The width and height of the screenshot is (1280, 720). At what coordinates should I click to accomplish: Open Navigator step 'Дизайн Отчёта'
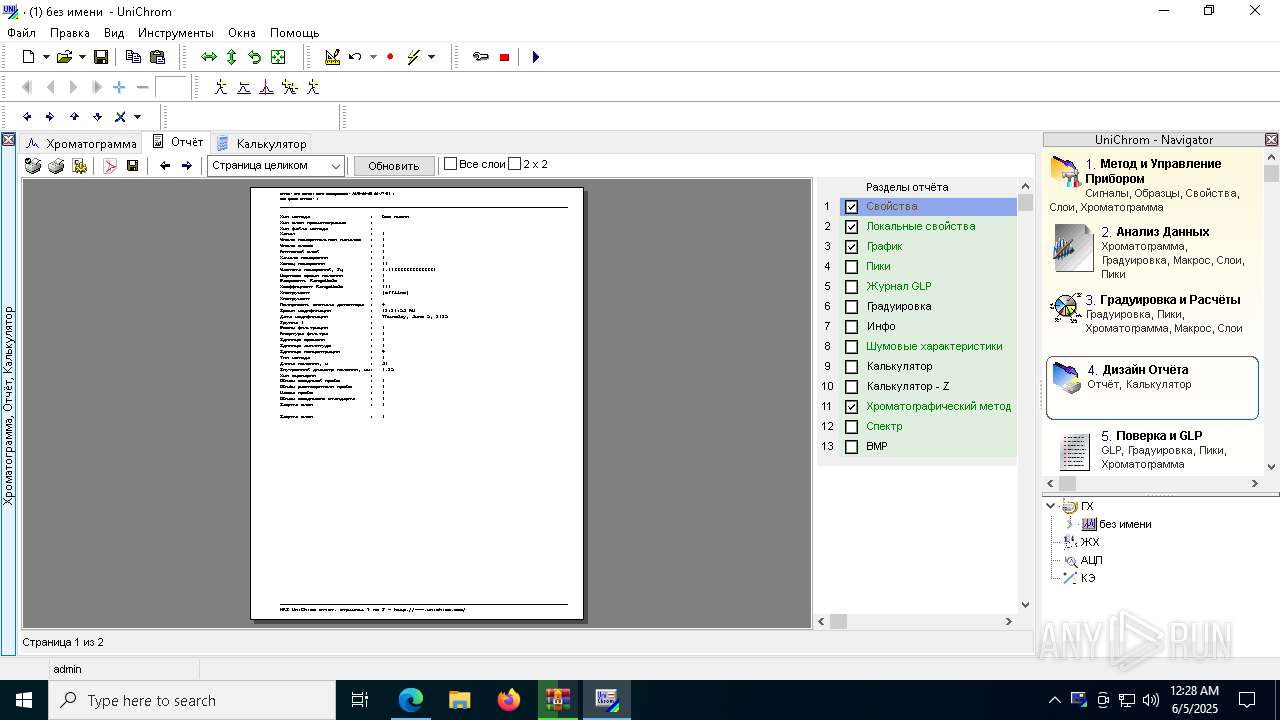(x=1152, y=387)
